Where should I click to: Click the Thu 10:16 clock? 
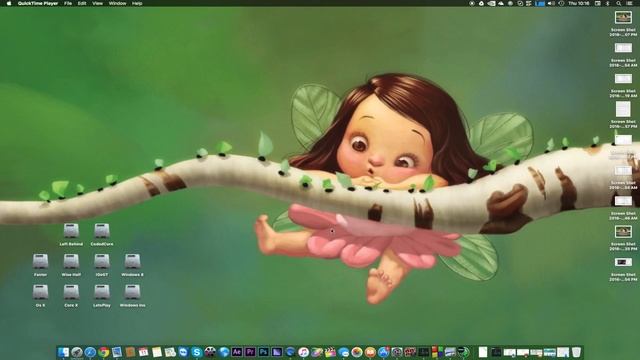(x=579, y=3)
